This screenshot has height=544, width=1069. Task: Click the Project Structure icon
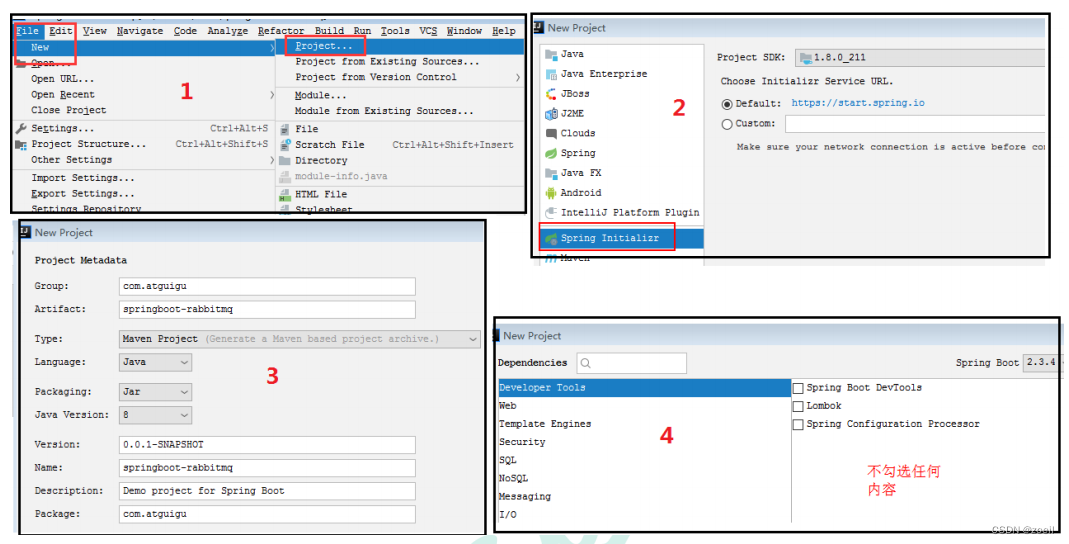[x=21, y=144]
